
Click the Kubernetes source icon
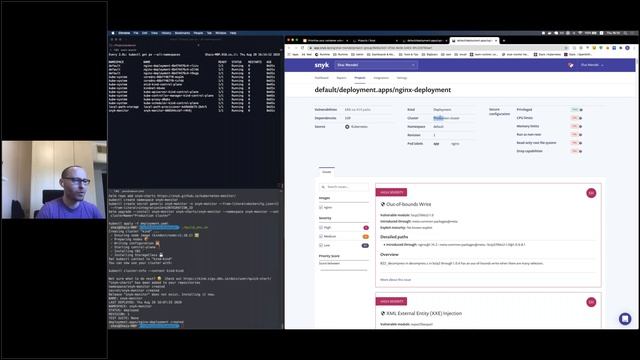point(347,127)
